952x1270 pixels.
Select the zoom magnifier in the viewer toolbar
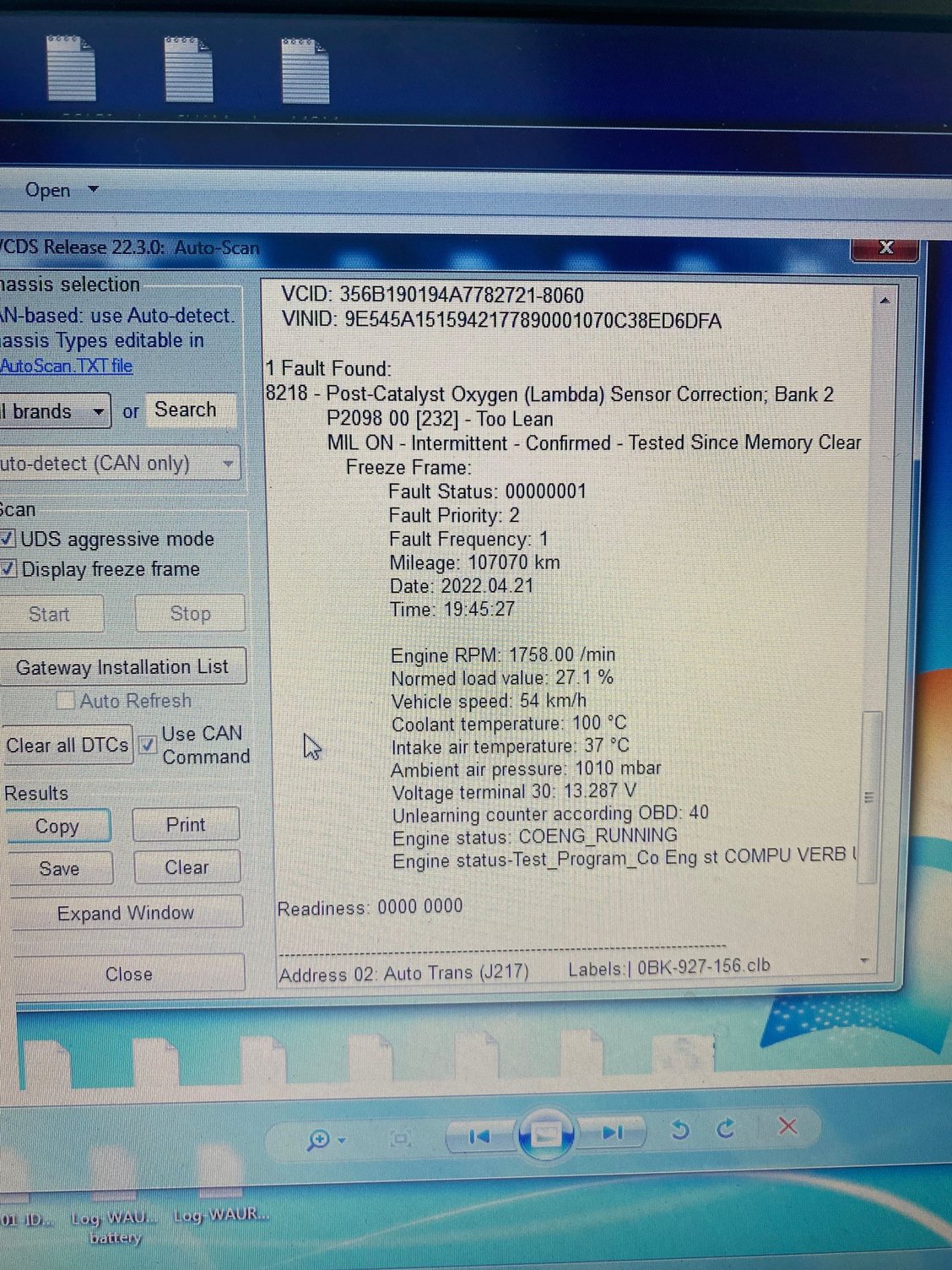coord(319,1140)
